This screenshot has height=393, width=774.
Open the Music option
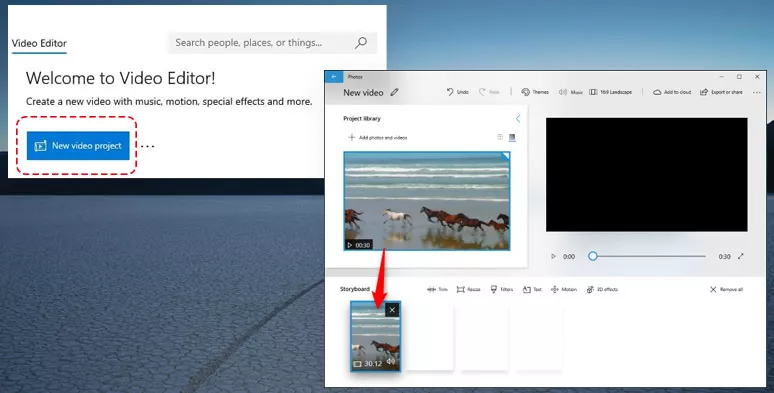[571, 92]
